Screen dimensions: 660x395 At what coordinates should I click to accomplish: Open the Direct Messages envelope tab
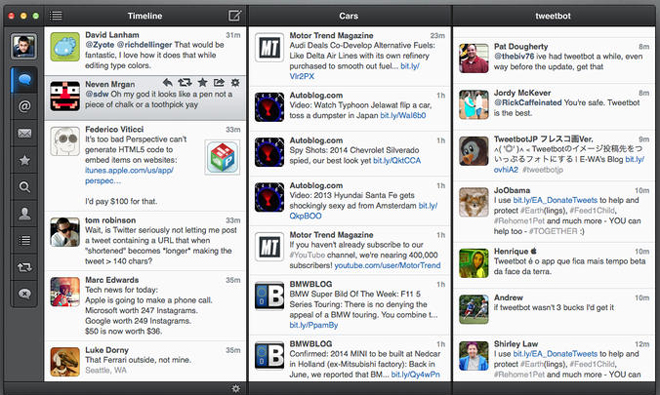click(24, 133)
